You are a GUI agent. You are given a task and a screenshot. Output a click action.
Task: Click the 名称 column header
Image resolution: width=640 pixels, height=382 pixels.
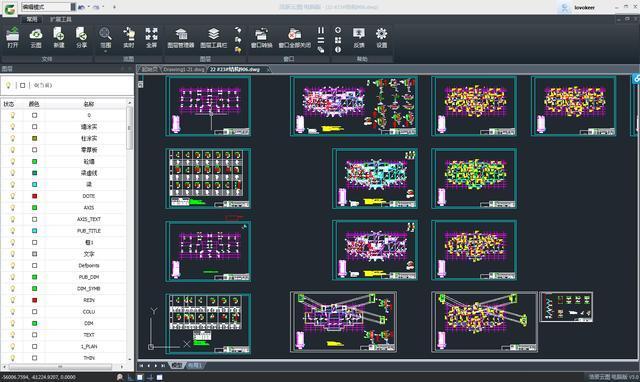[89, 104]
